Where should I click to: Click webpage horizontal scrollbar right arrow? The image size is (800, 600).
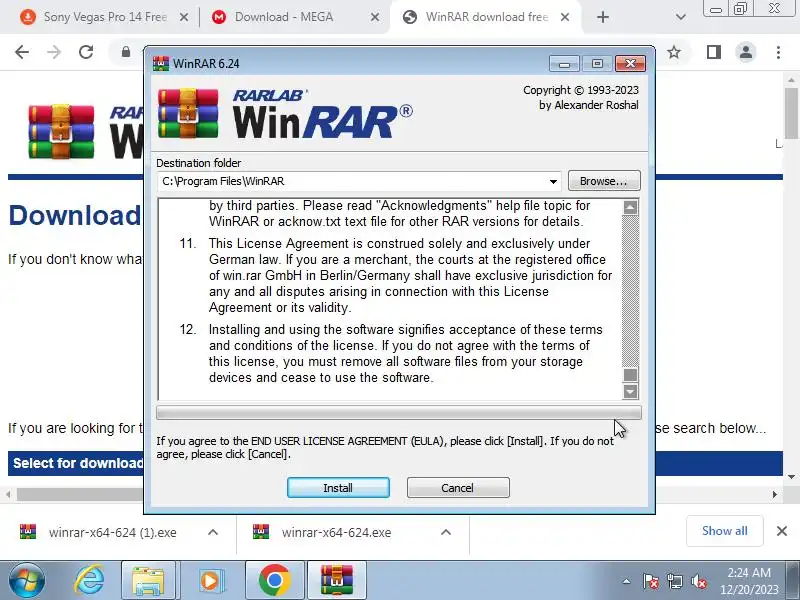tap(775, 494)
